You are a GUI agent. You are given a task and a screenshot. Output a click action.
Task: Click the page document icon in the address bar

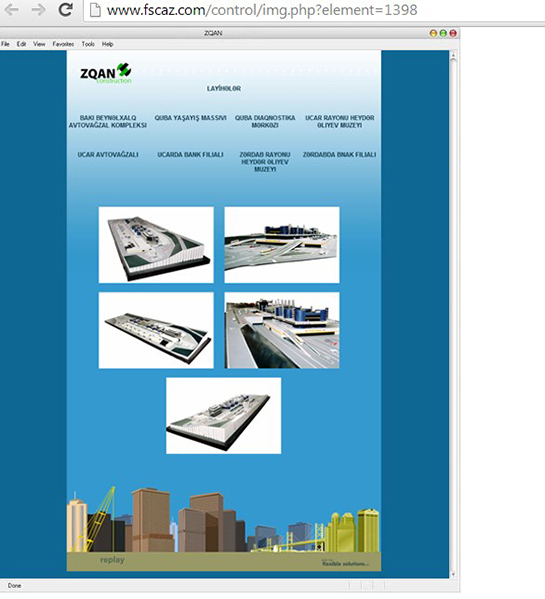pos(95,10)
